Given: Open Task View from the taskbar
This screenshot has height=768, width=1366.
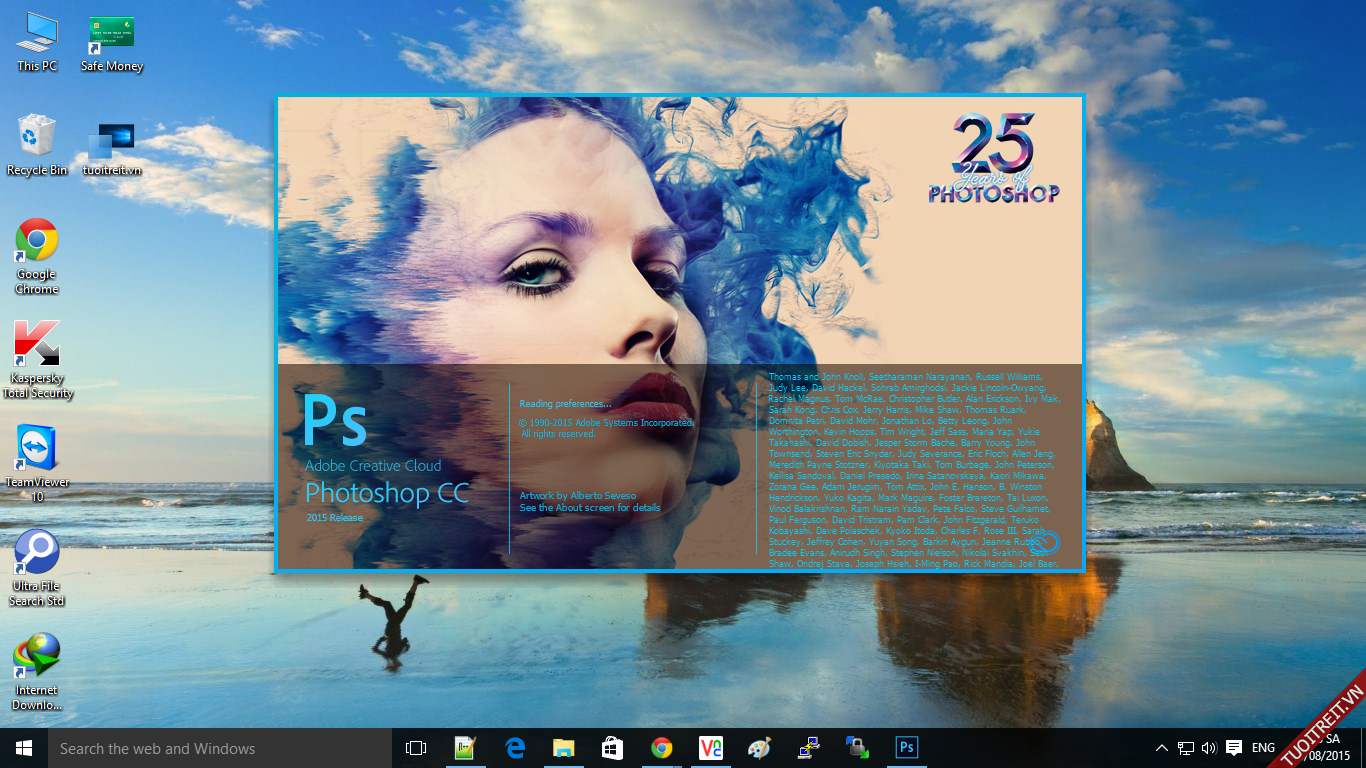Looking at the screenshot, I should click(x=416, y=748).
